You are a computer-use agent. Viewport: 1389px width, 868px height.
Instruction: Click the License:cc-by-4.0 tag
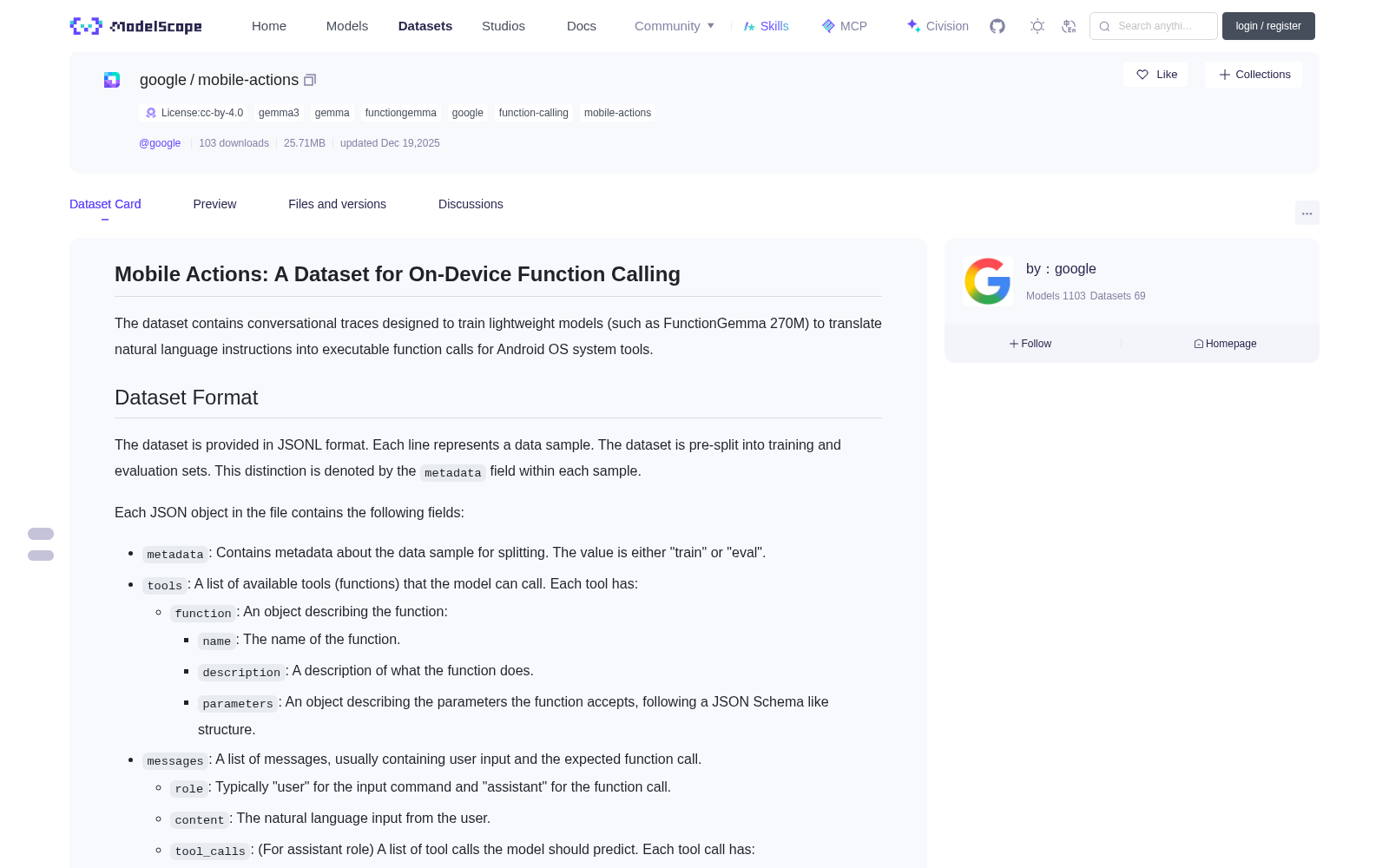(194, 113)
